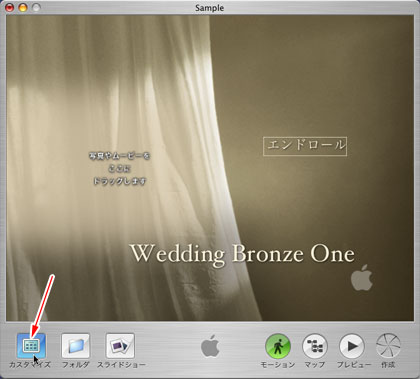This screenshot has height=379, width=420.
Task: Minimize the Sample window
Action: click(23, 7)
